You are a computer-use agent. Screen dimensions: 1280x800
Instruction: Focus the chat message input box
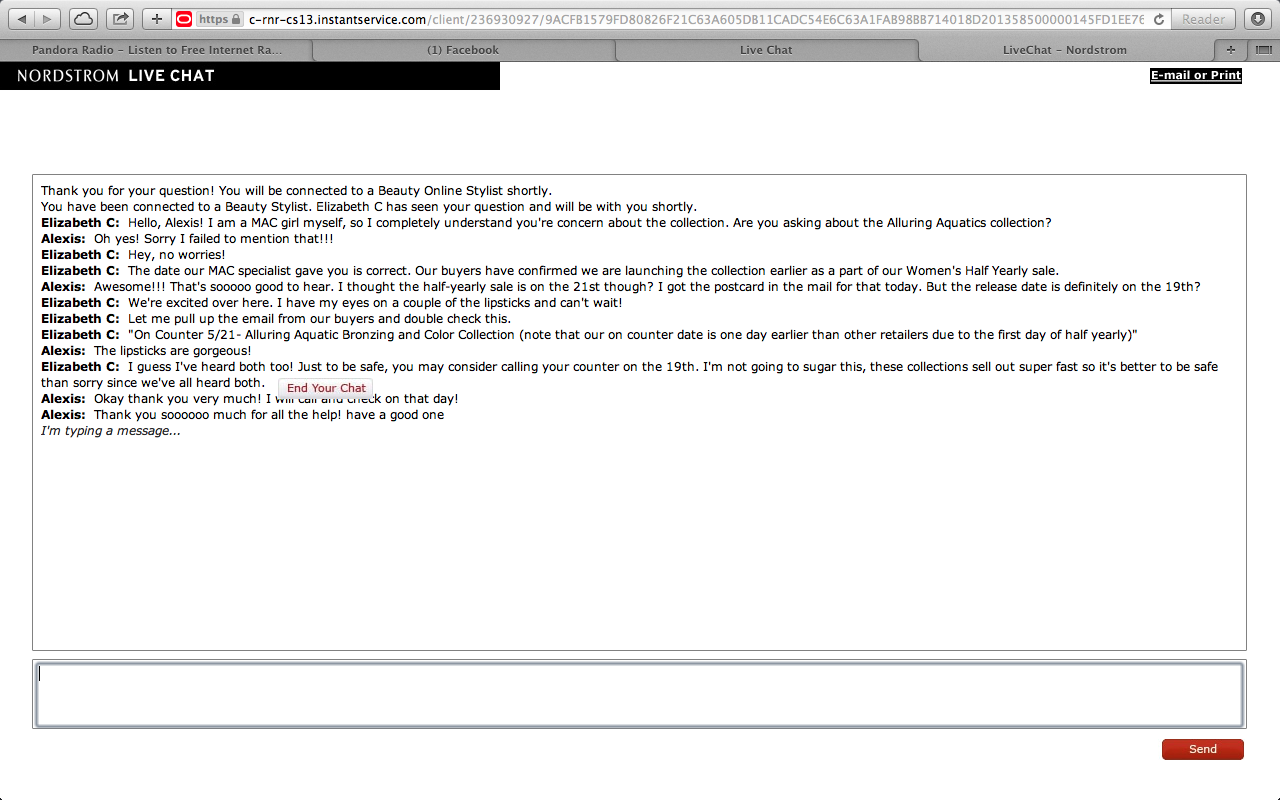click(x=640, y=694)
